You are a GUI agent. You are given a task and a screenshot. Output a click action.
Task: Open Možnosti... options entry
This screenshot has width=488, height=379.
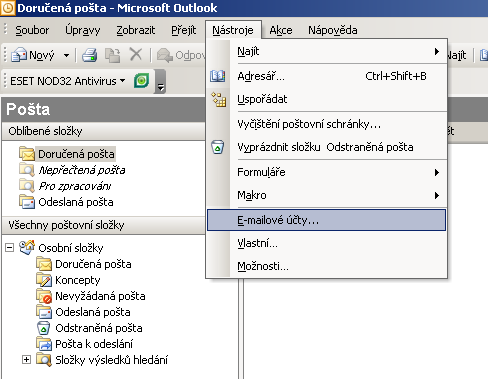[x=327, y=266]
